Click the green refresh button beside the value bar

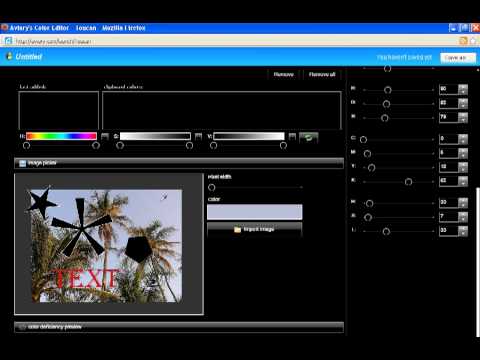tap(308, 137)
